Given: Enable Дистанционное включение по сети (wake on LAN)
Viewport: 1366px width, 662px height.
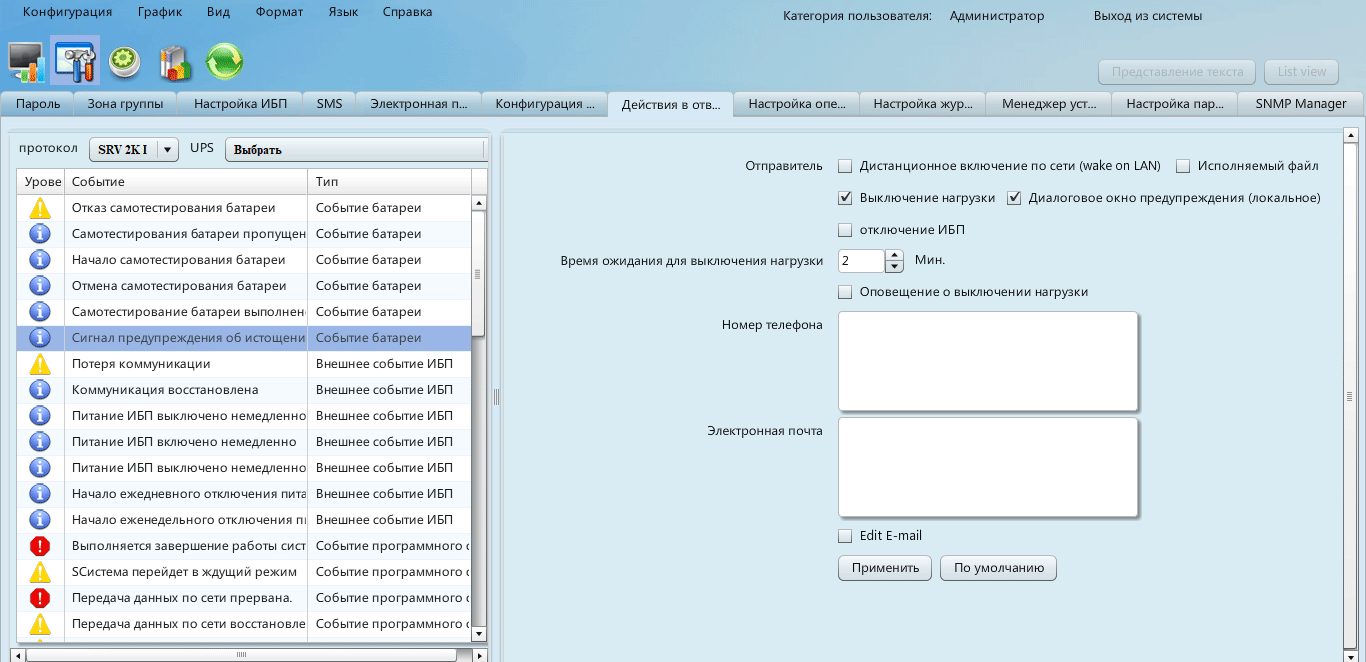Looking at the screenshot, I should click(x=845, y=166).
